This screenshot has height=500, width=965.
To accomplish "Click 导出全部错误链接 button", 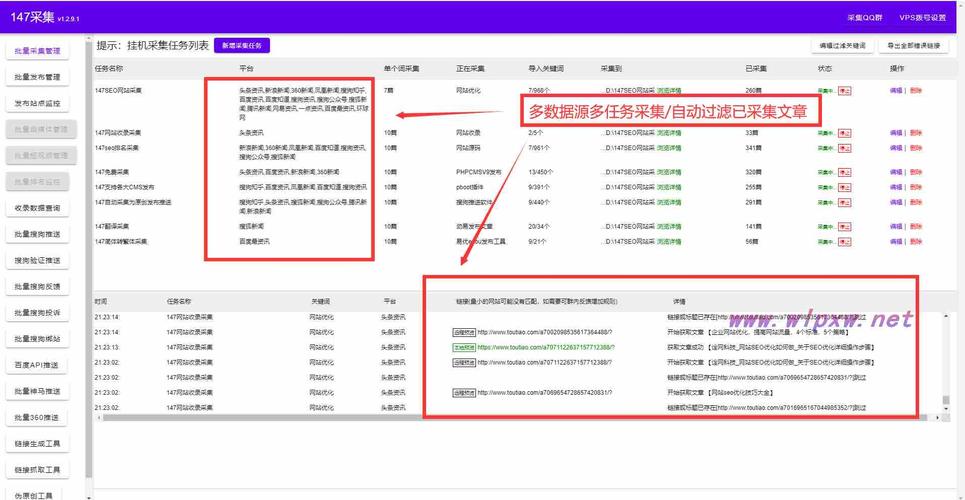I will (913, 46).
